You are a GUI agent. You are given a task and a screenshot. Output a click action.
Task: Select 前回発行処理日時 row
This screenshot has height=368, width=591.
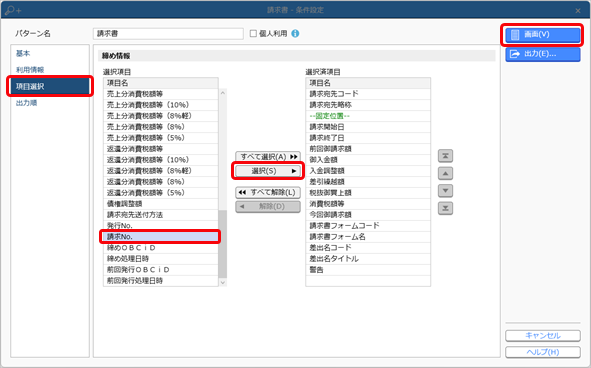(161, 281)
